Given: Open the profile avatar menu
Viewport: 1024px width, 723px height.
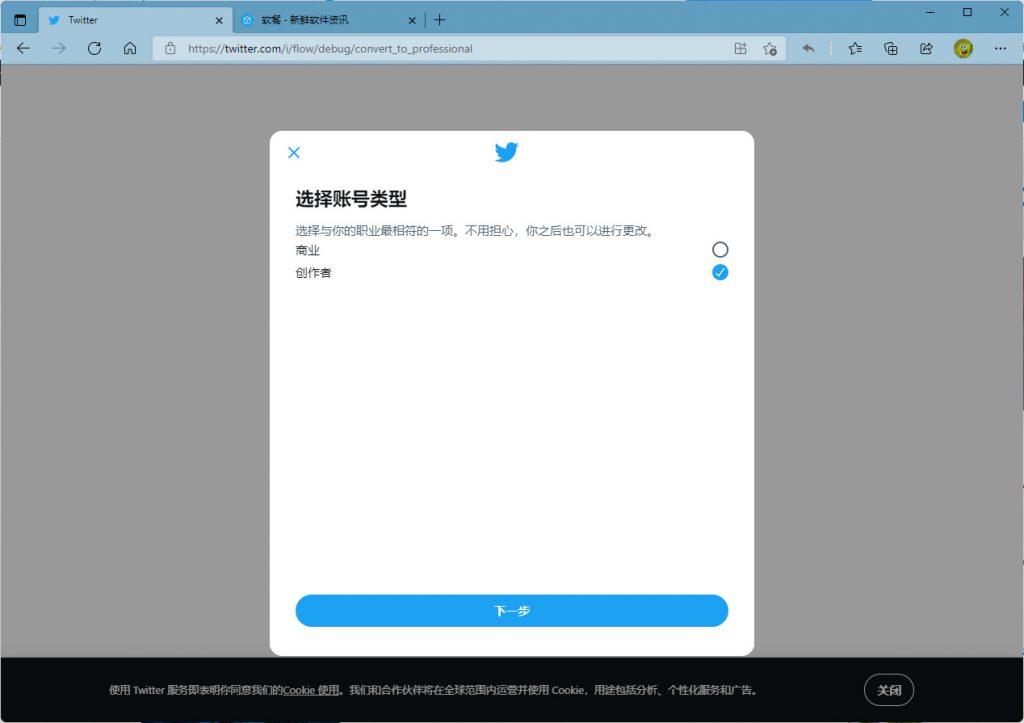Looking at the screenshot, I should click(x=963, y=48).
